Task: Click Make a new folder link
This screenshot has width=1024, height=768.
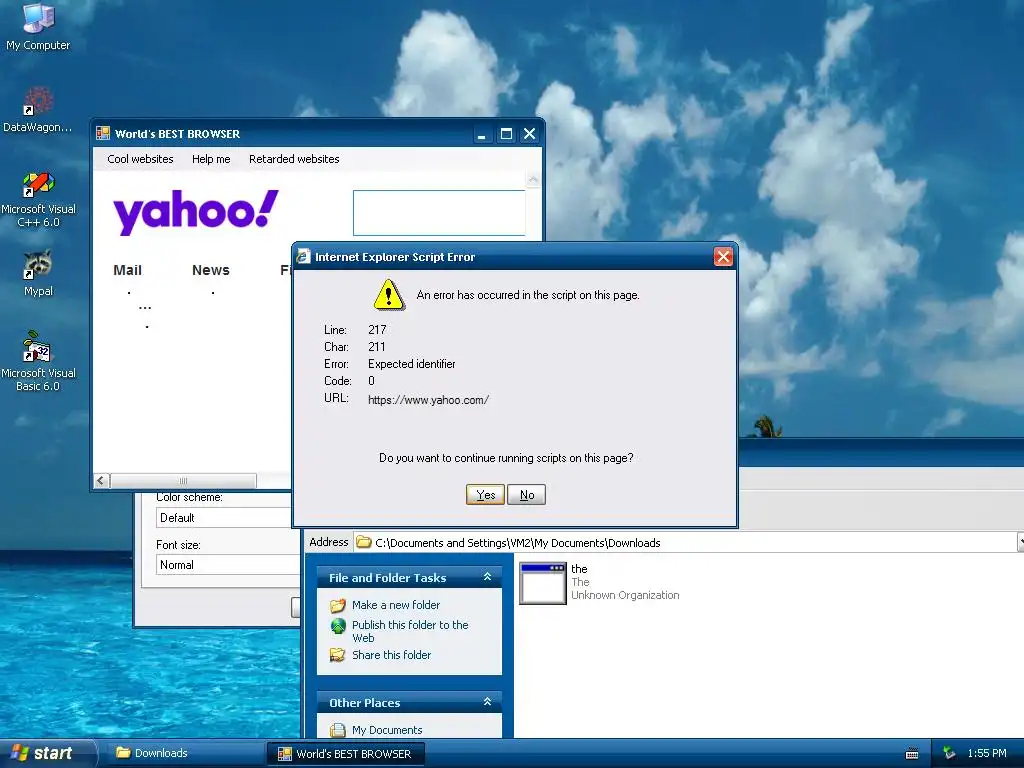Action: [396, 605]
